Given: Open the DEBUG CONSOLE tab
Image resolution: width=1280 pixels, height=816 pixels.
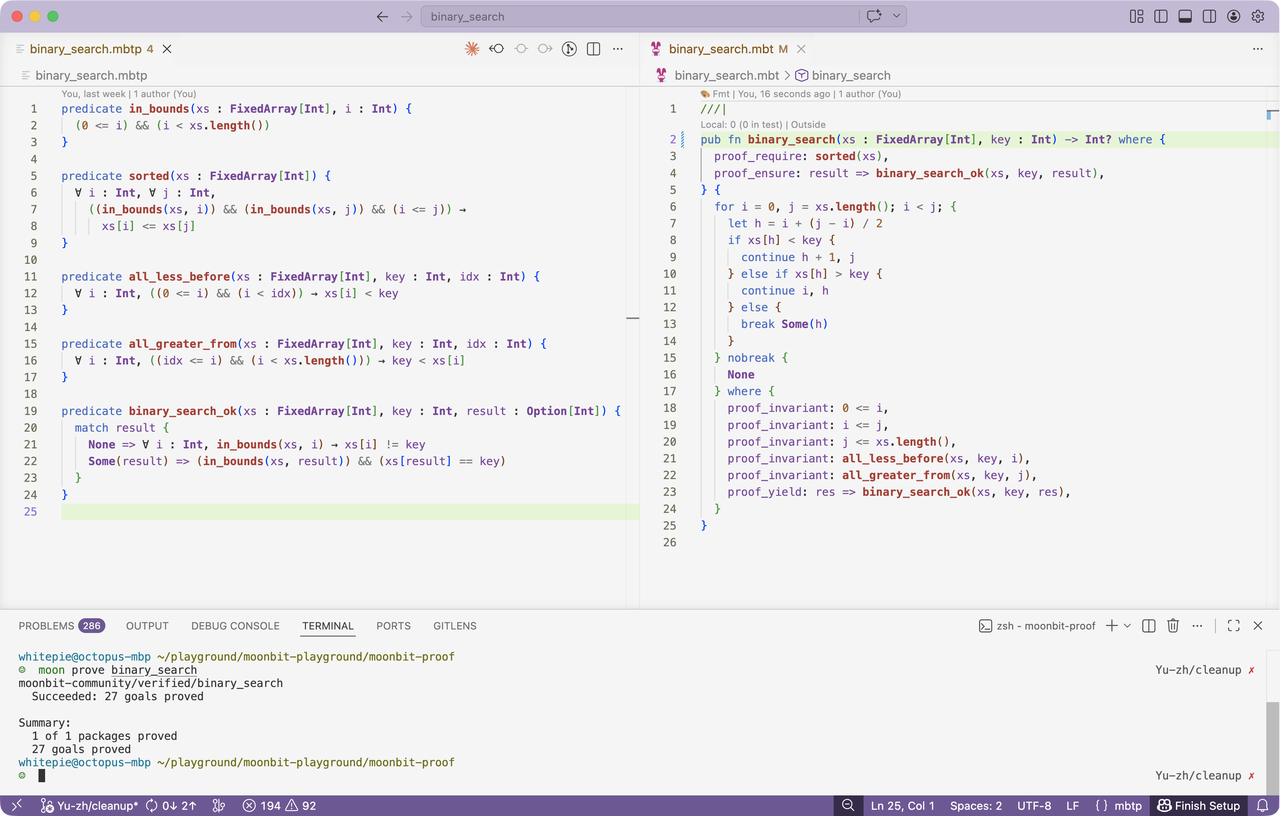Looking at the screenshot, I should point(235,626).
